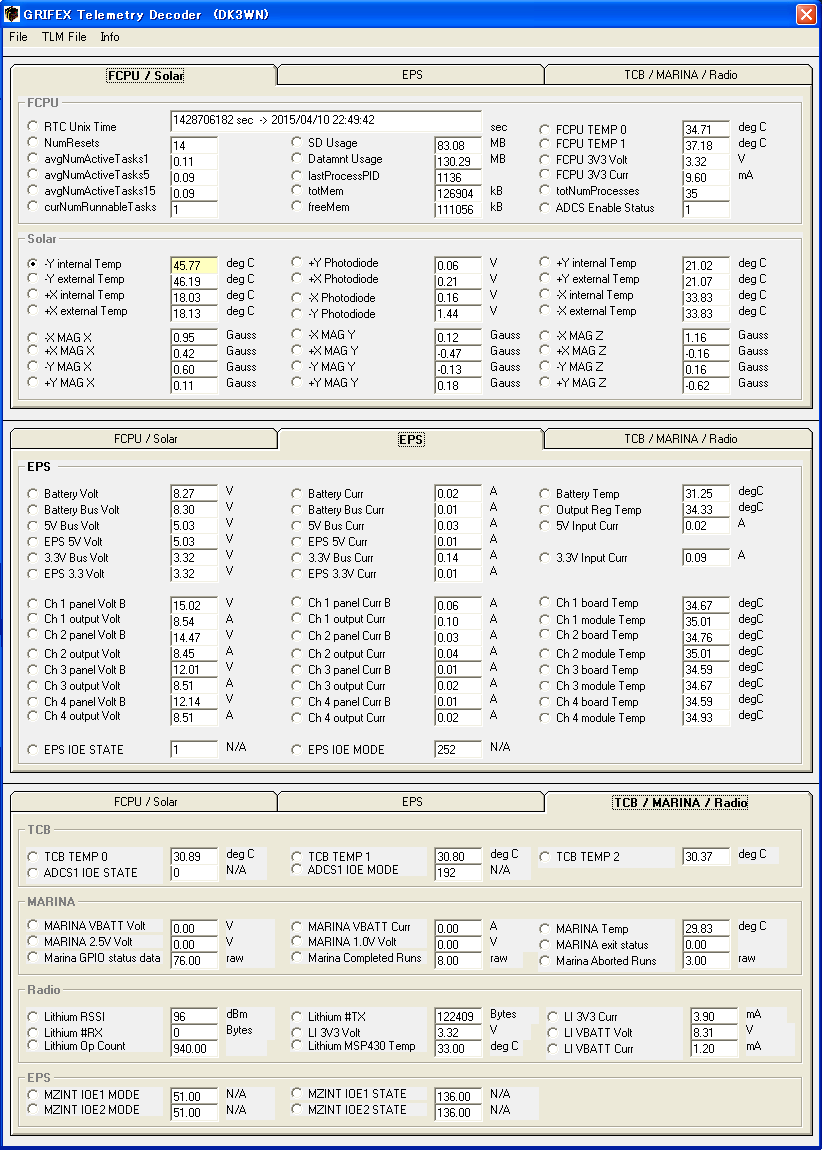
Task: Select the Ch 3 module Temp radio button
Action: click(x=544, y=685)
